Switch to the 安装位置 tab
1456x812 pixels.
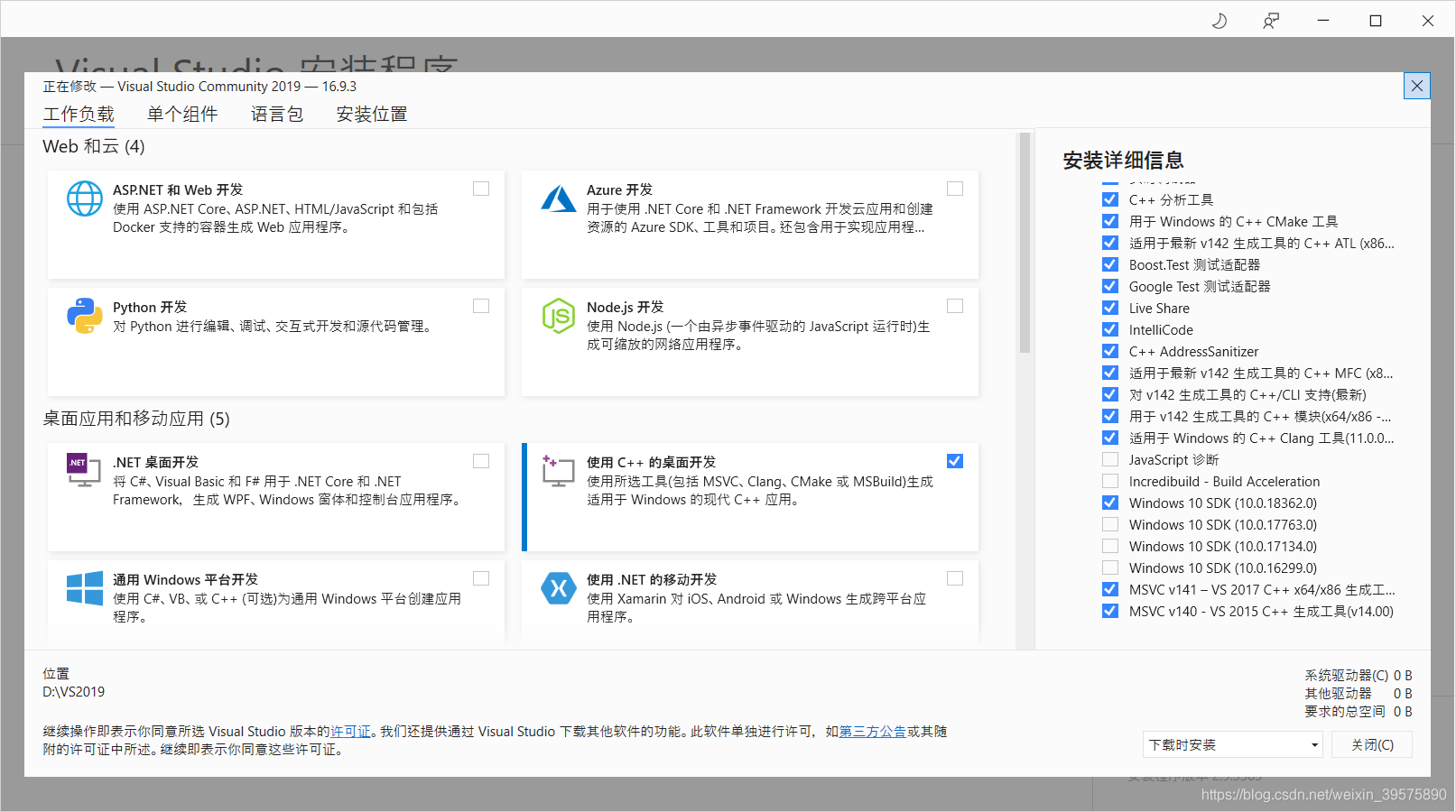[x=372, y=114]
